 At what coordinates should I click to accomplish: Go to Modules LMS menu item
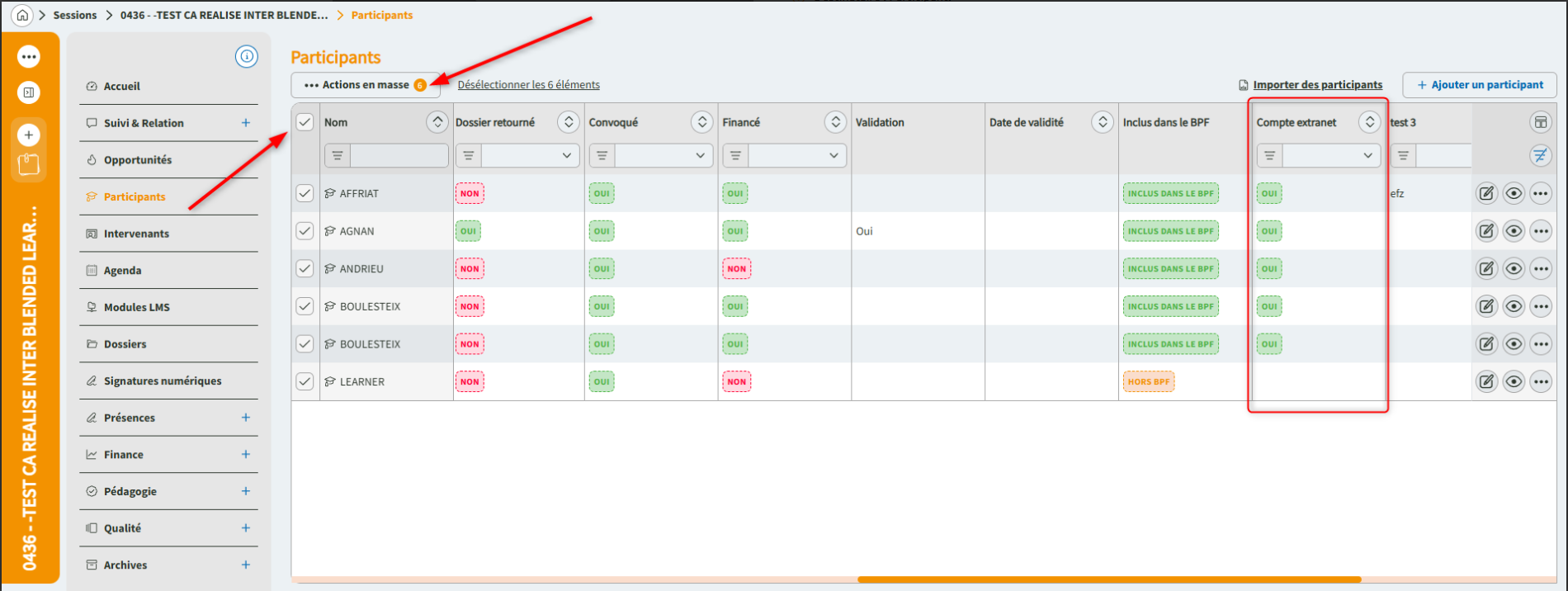pyautogui.click(x=136, y=307)
